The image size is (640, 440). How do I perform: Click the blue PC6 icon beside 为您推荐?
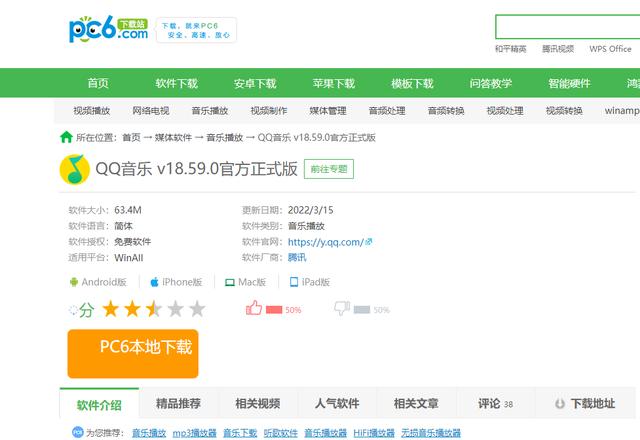coord(78,432)
